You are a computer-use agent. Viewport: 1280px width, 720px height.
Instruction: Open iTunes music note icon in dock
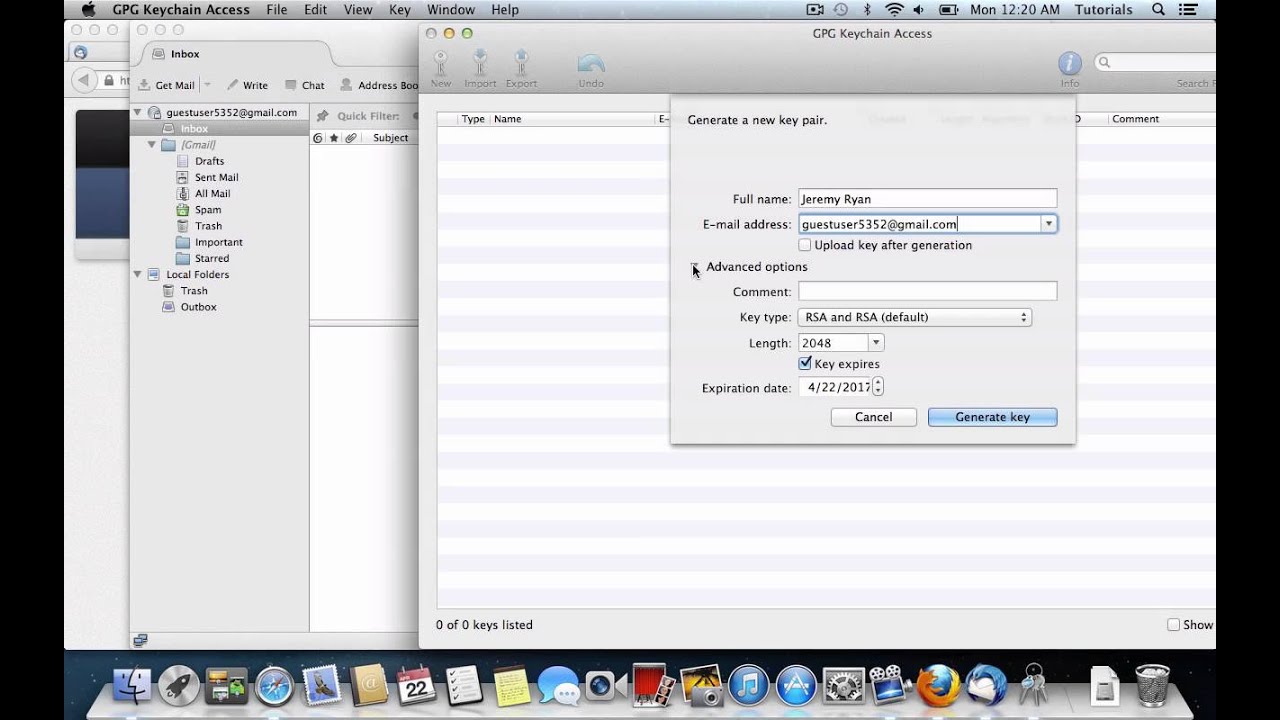[x=748, y=686]
